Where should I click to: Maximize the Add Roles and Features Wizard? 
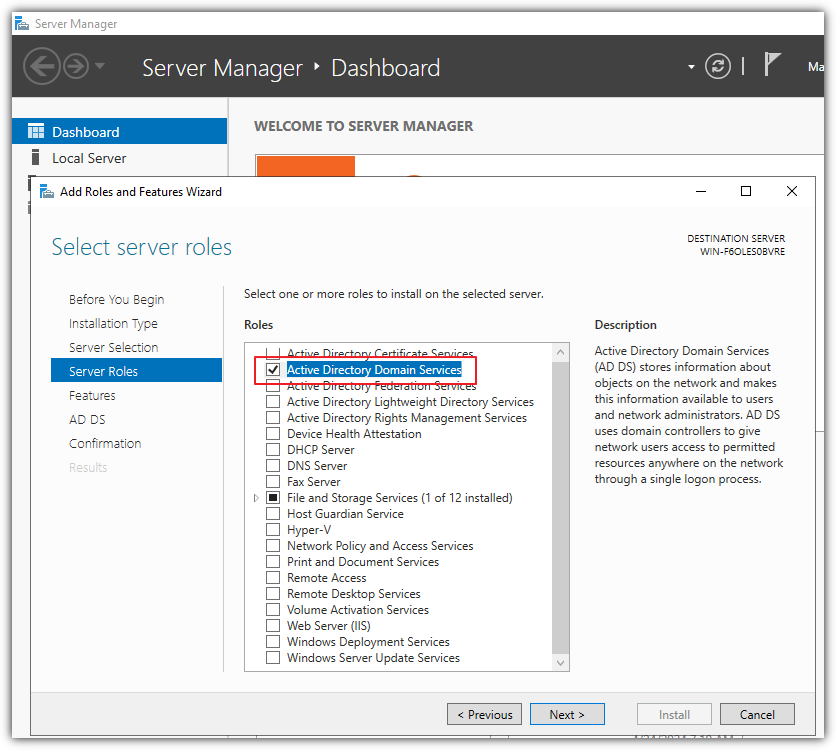click(x=746, y=191)
